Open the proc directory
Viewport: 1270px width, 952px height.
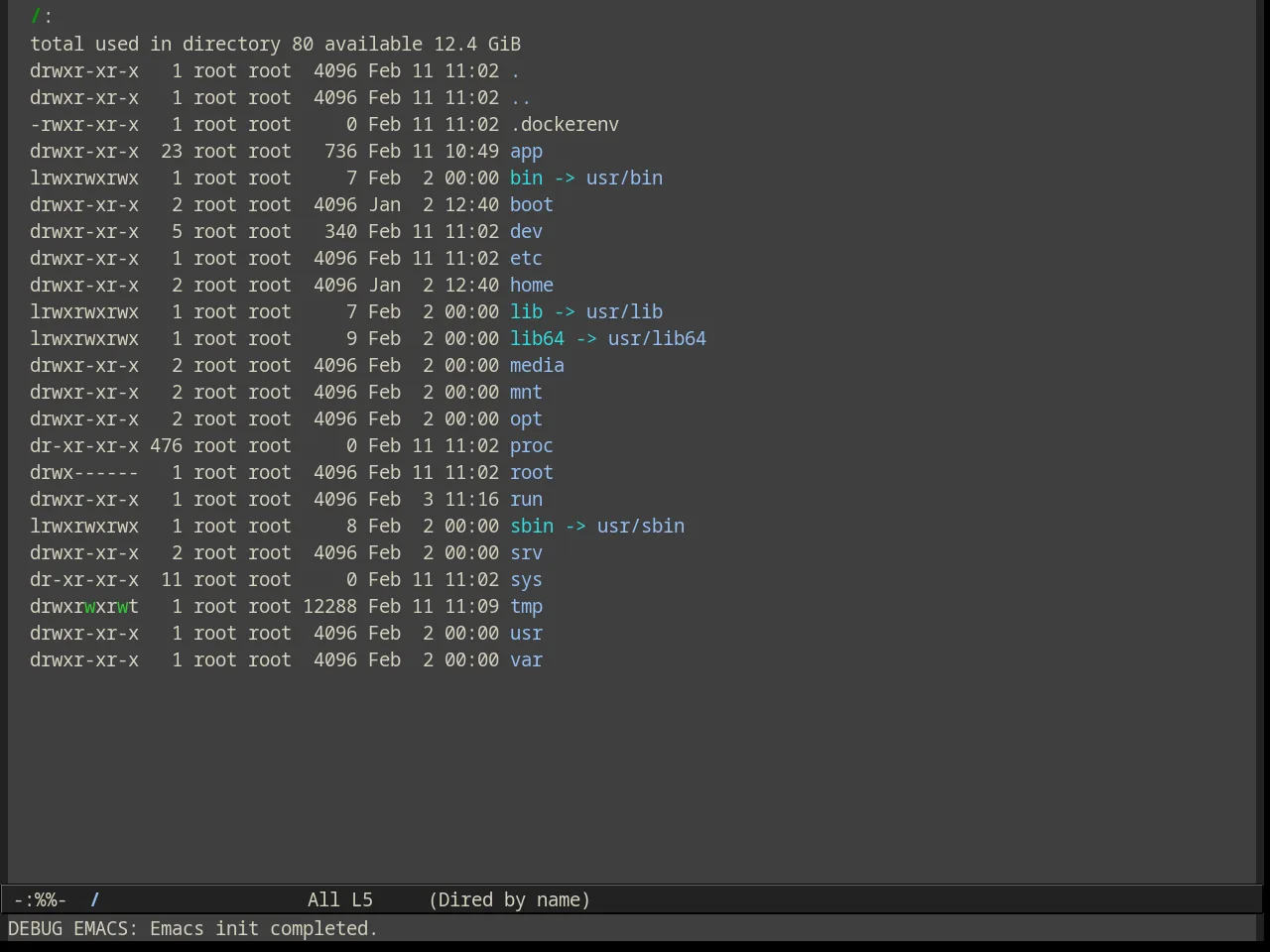coord(532,446)
